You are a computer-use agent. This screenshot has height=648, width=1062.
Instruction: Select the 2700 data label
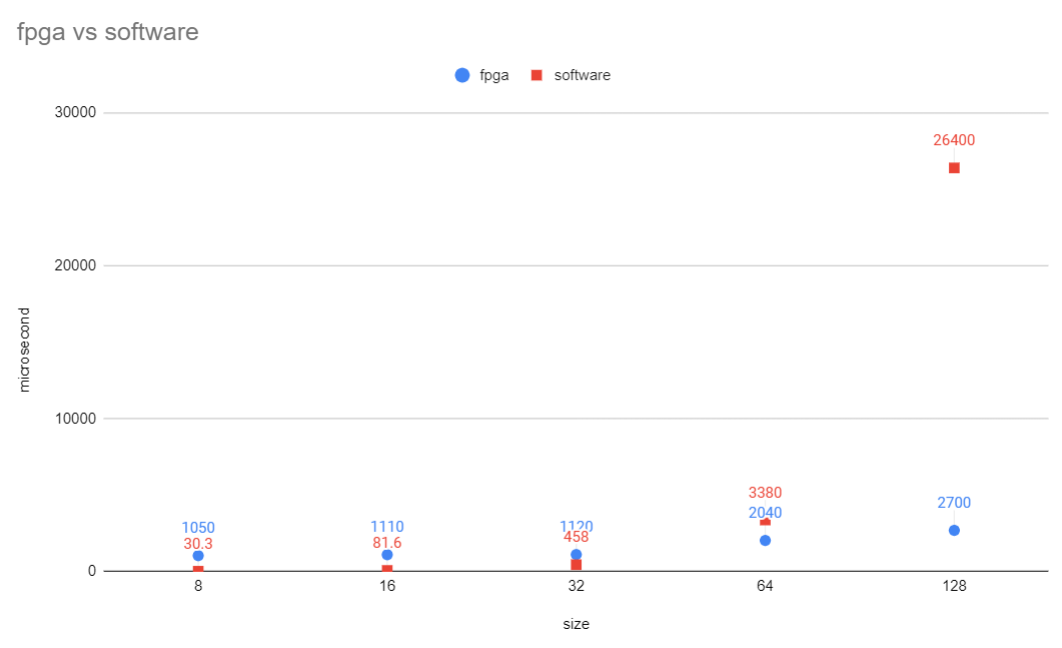954,503
